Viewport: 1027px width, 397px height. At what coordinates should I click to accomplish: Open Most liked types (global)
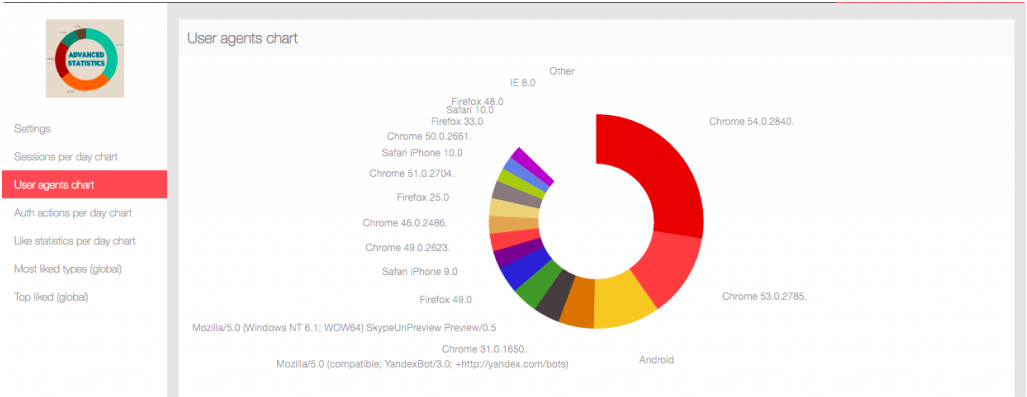[x=68, y=269]
